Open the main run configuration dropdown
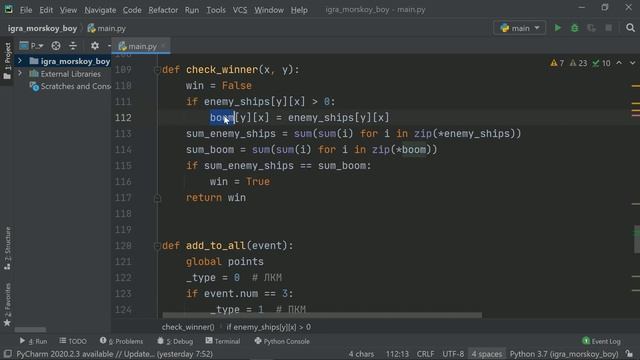The width and height of the screenshot is (640, 360). tap(520, 28)
